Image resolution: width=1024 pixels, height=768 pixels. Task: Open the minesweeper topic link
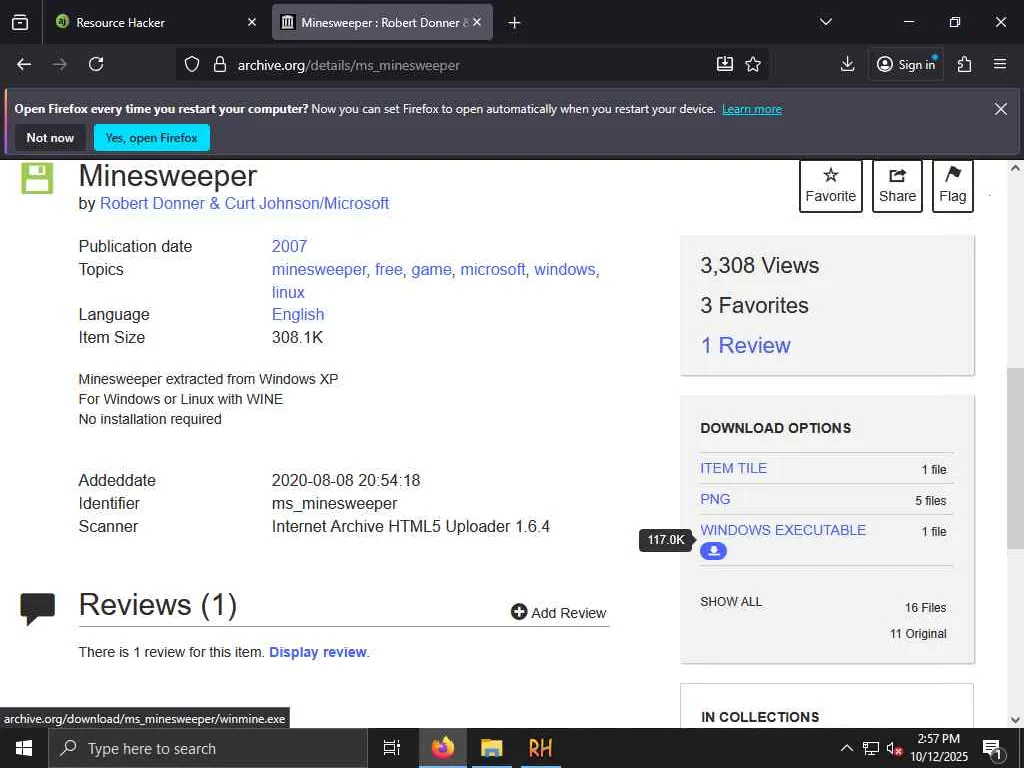click(x=319, y=269)
